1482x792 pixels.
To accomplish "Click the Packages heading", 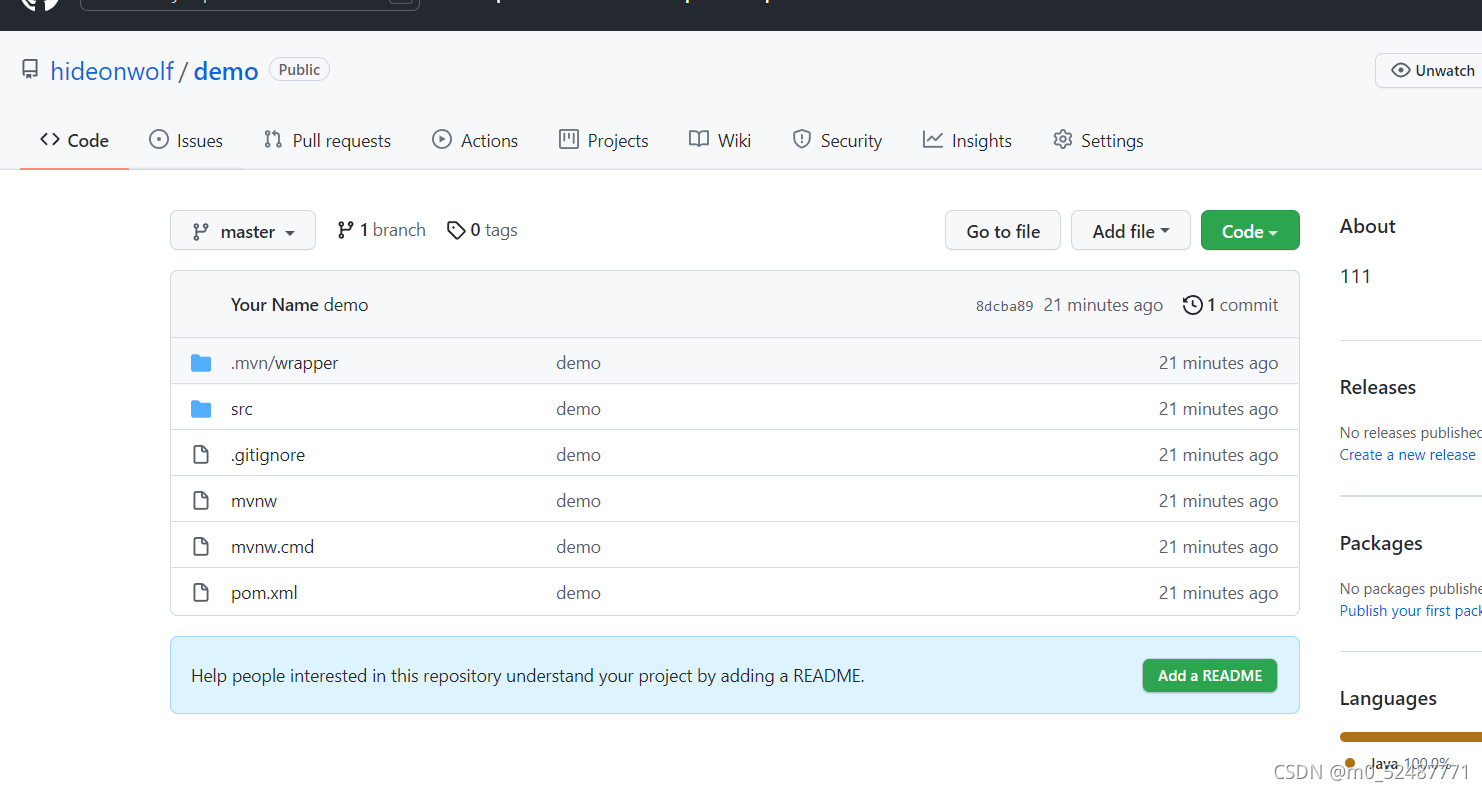I will (x=1381, y=543).
